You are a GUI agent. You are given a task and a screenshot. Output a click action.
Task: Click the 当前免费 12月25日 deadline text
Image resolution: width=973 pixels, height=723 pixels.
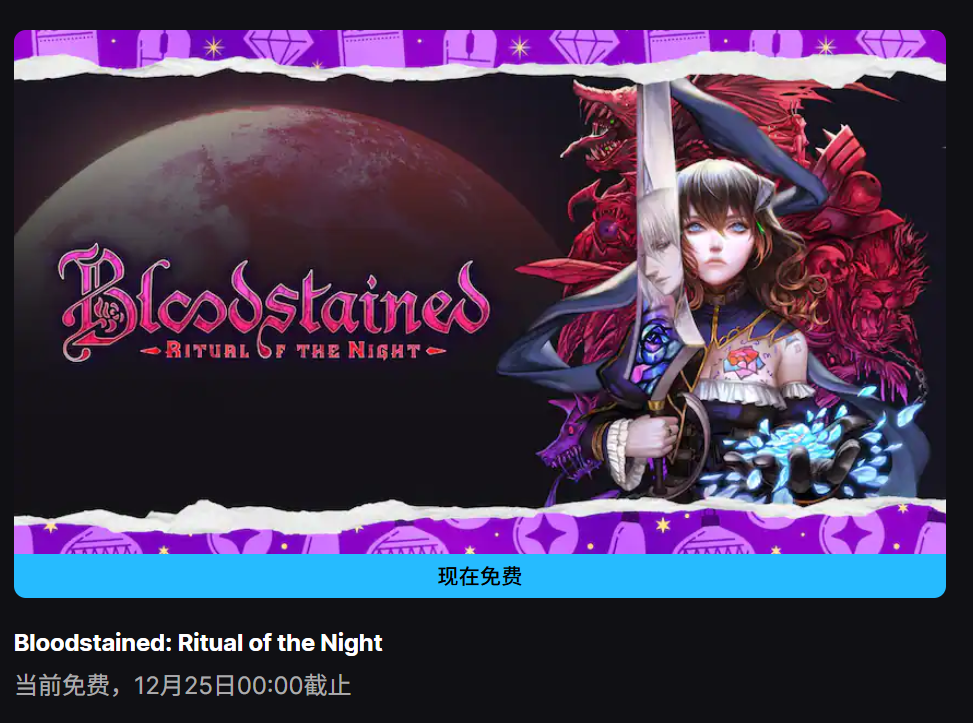(182, 685)
